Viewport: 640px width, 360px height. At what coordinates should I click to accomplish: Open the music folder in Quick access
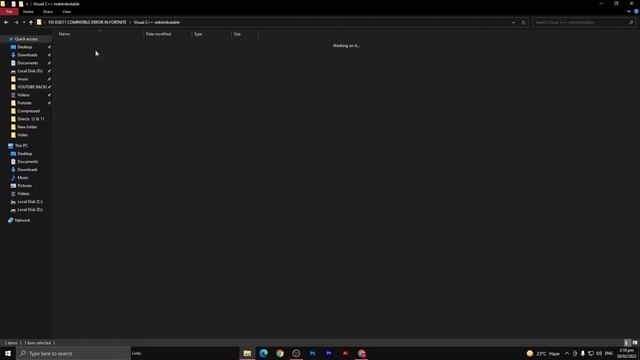(23, 79)
